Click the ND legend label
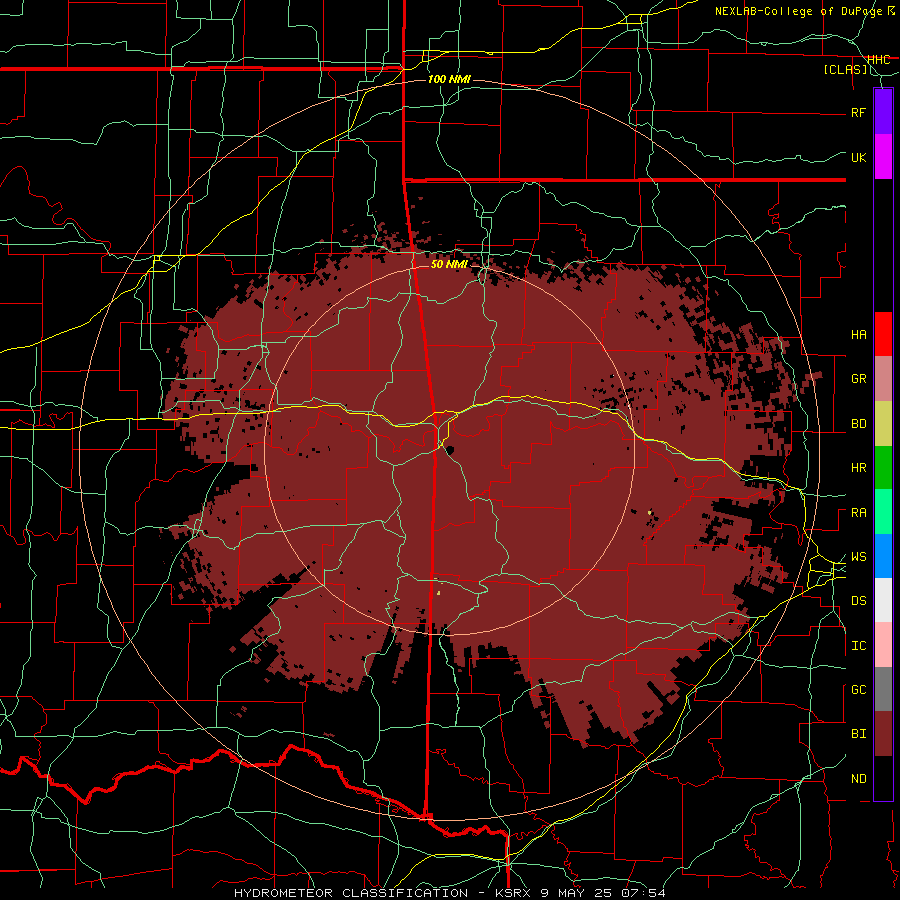The width and height of the screenshot is (900, 900). pos(858,779)
